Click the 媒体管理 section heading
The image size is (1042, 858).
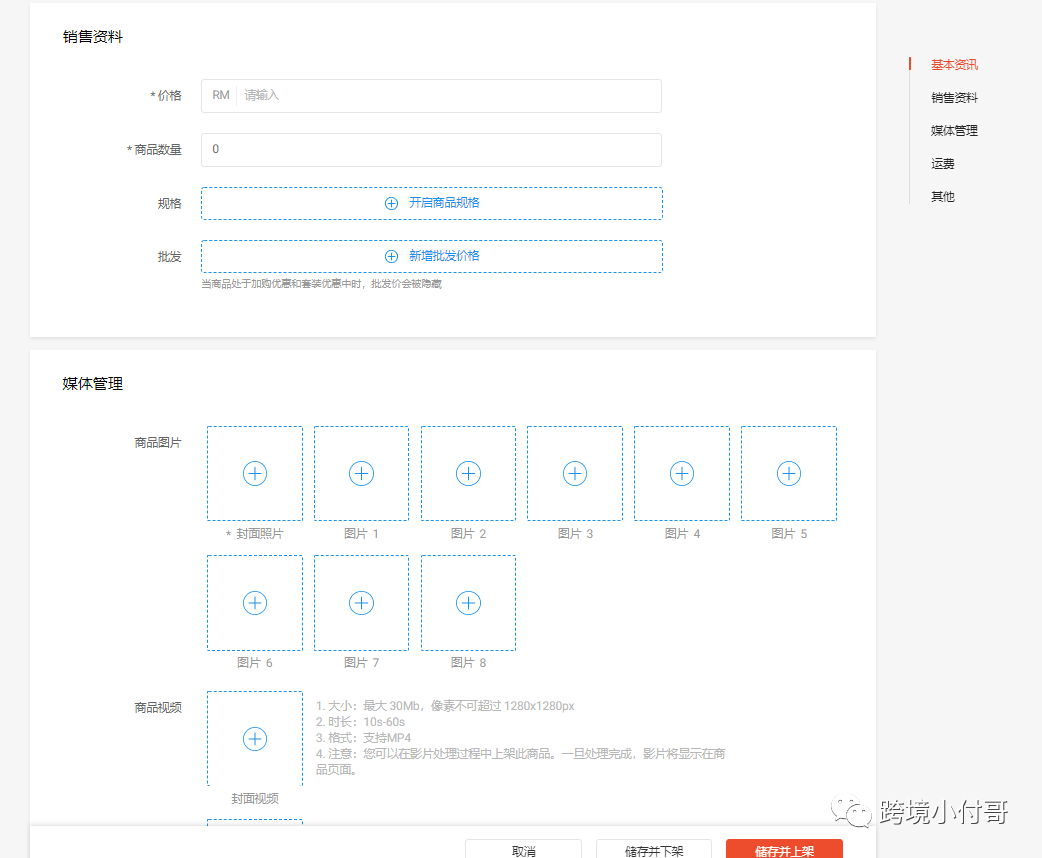92,383
